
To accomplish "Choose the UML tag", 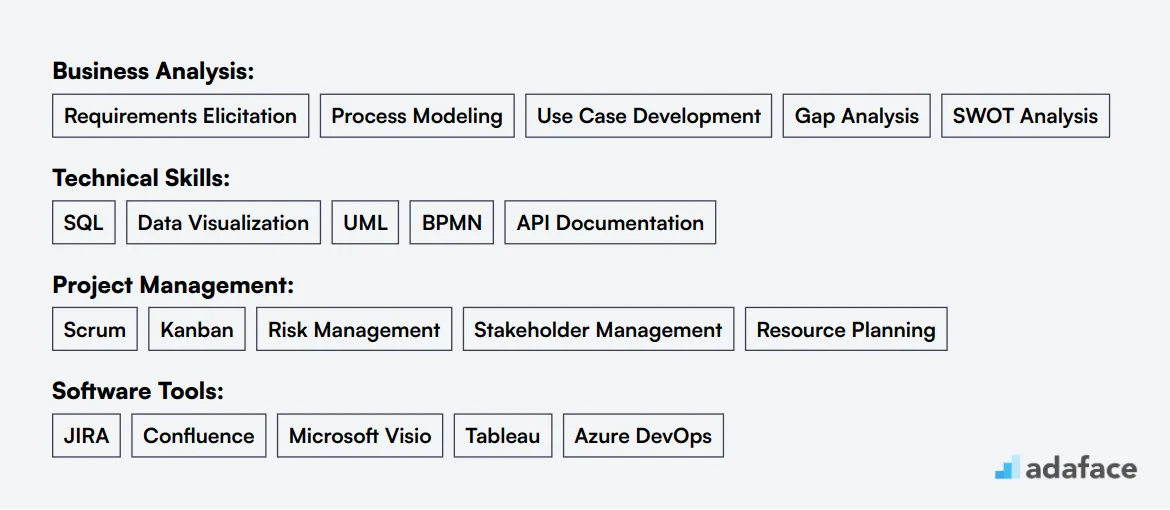I will click(366, 223).
